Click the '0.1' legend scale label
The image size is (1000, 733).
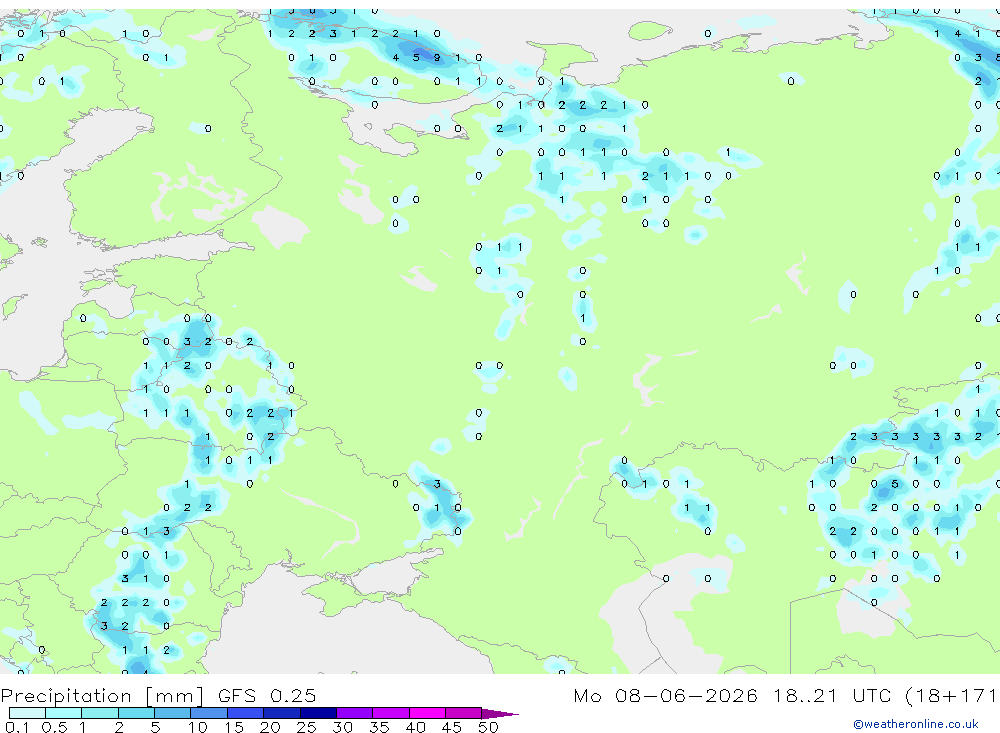[x=16, y=727]
